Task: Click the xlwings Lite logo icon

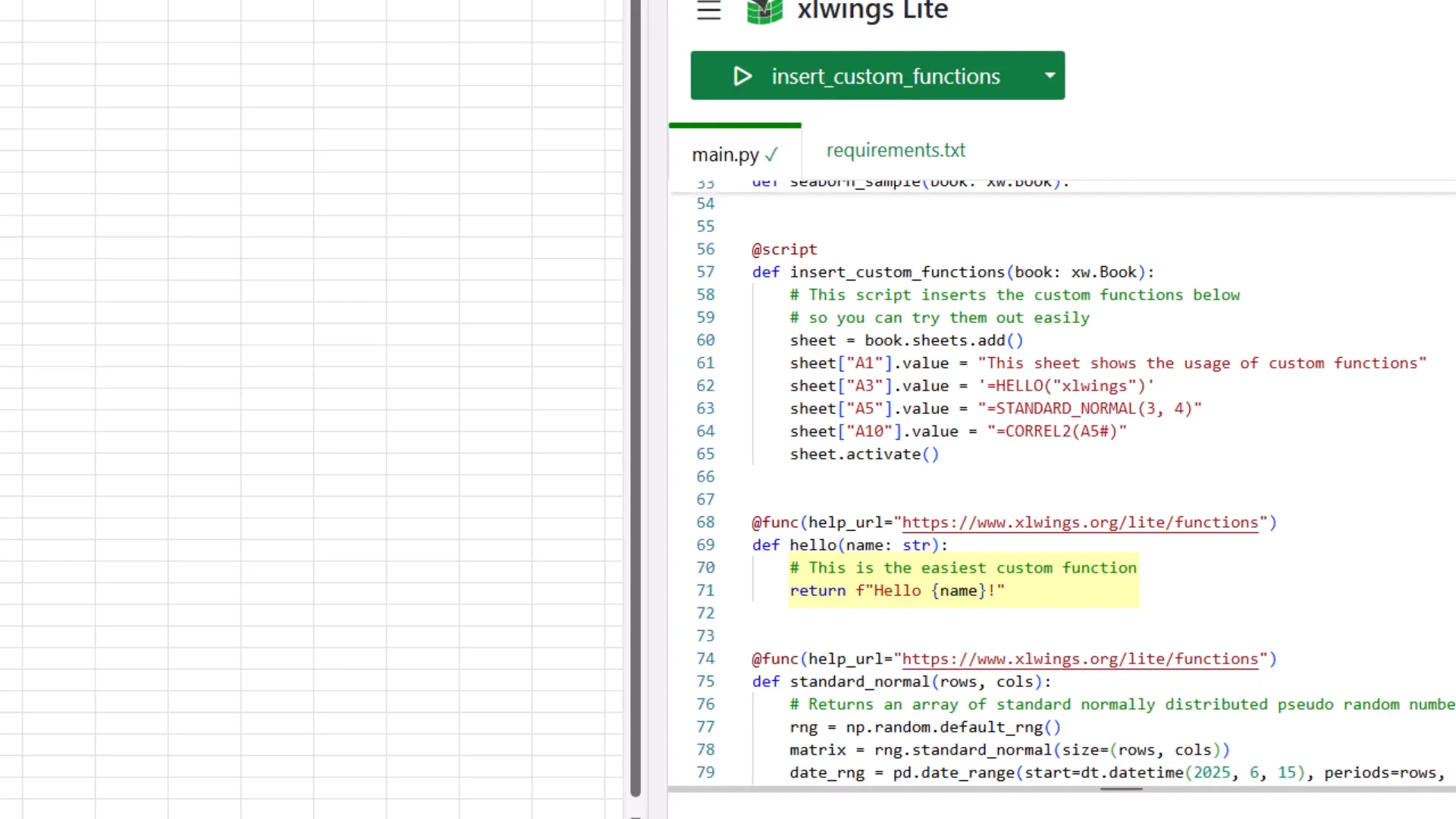Action: (764, 11)
